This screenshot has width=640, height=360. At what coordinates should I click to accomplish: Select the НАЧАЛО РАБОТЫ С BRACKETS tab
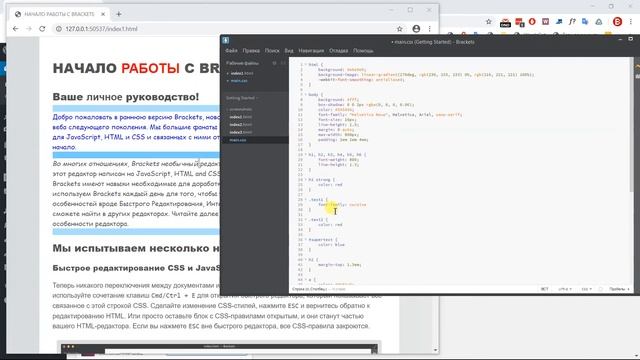click(x=60, y=14)
